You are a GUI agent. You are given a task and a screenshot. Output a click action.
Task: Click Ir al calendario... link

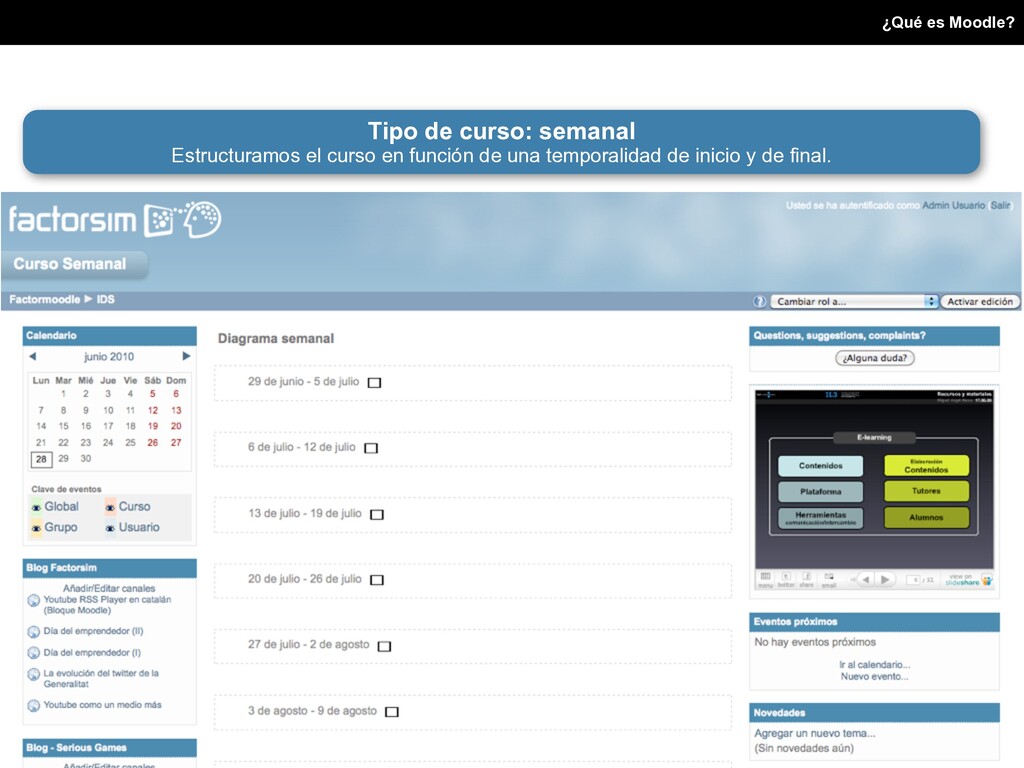click(874, 665)
